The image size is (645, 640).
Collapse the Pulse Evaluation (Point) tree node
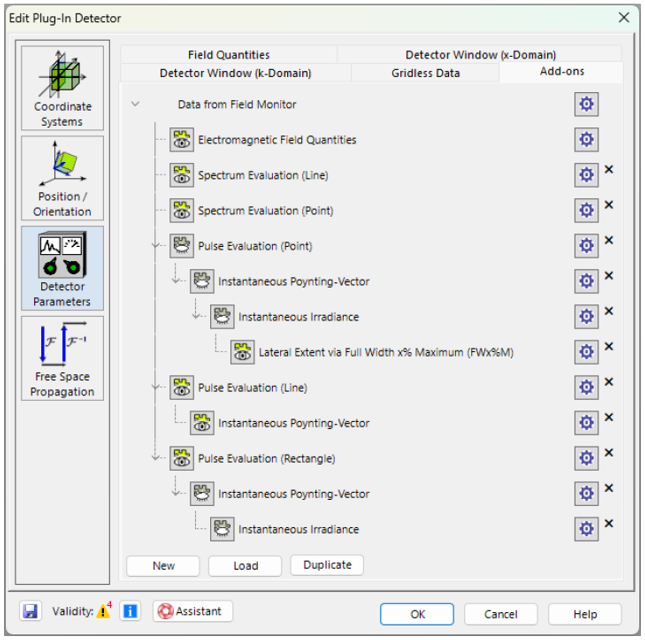point(155,246)
